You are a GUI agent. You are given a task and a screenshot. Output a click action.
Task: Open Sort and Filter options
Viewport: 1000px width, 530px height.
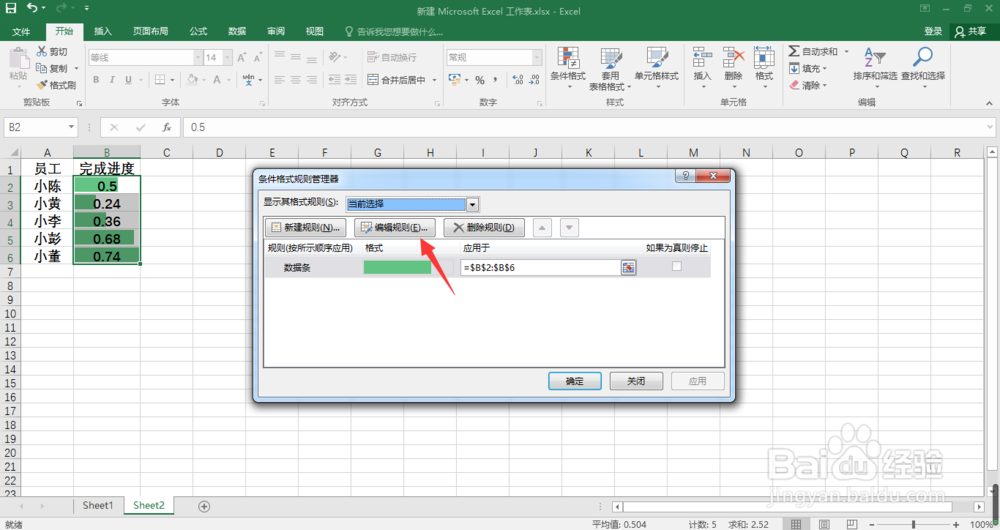click(x=874, y=67)
